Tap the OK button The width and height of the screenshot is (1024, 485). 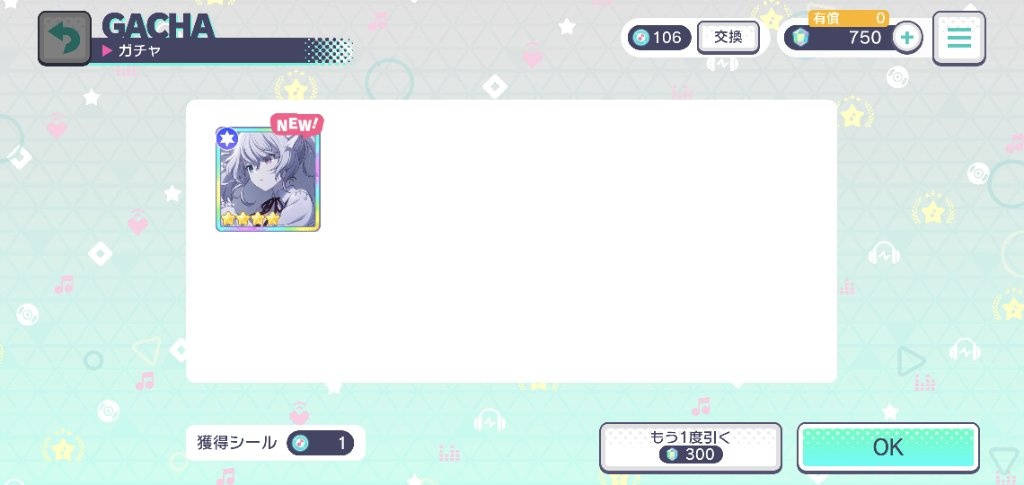888,448
